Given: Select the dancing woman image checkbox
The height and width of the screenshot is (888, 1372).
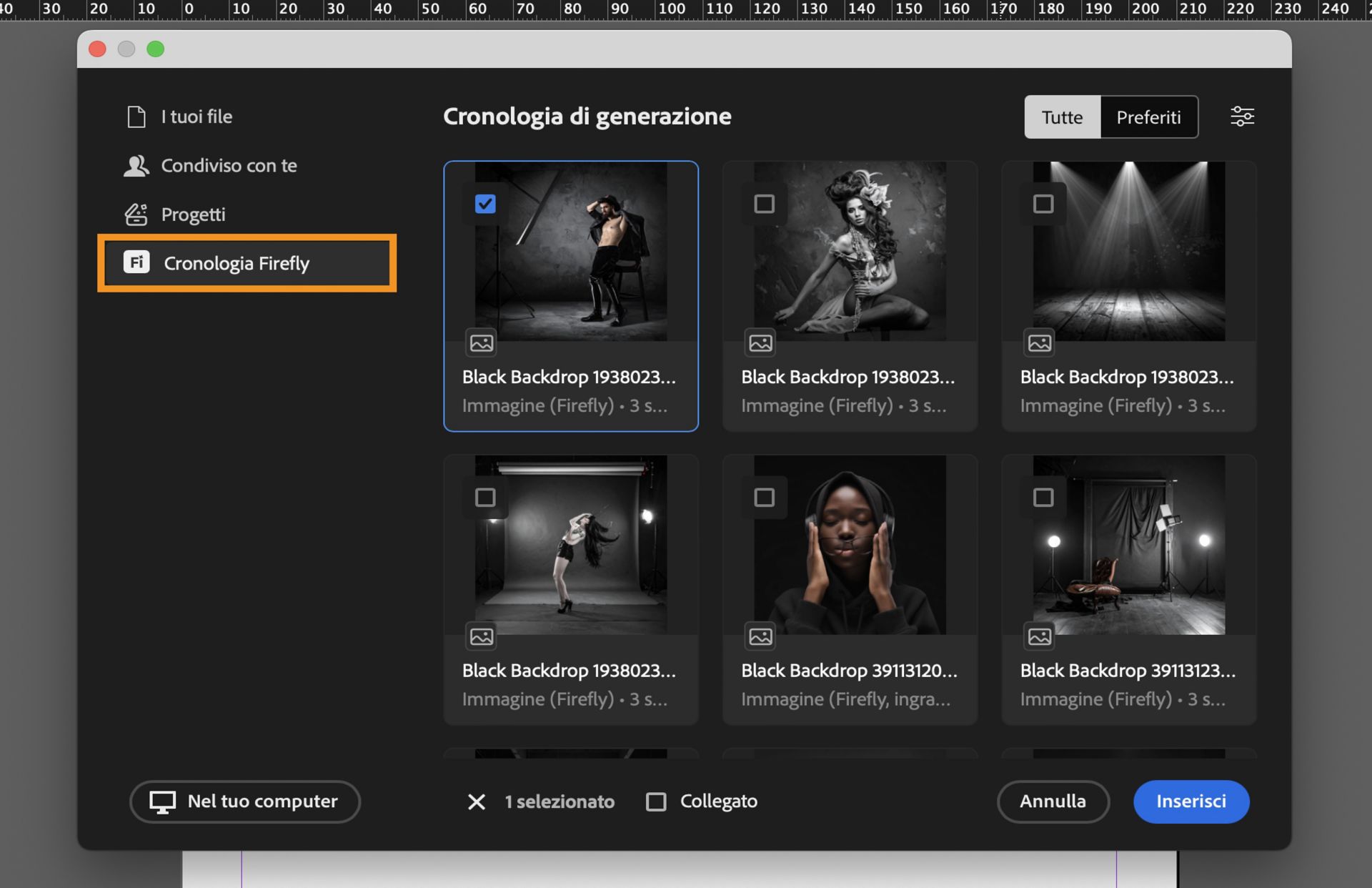Looking at the screenshot, I should (485, 497).
